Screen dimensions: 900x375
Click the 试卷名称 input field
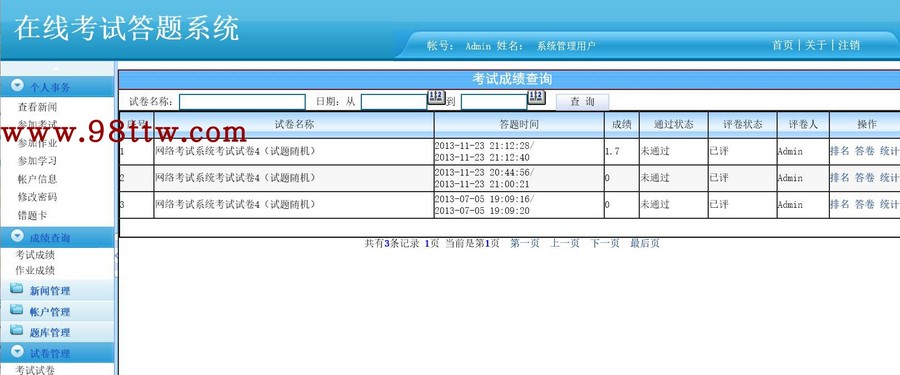tap(242, 102)
